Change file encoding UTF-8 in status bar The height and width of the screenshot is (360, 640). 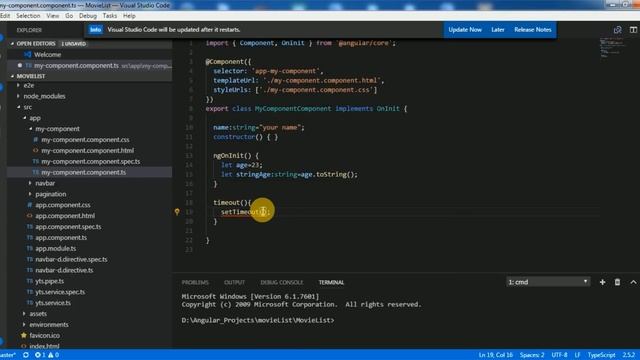tap(559, 355)
